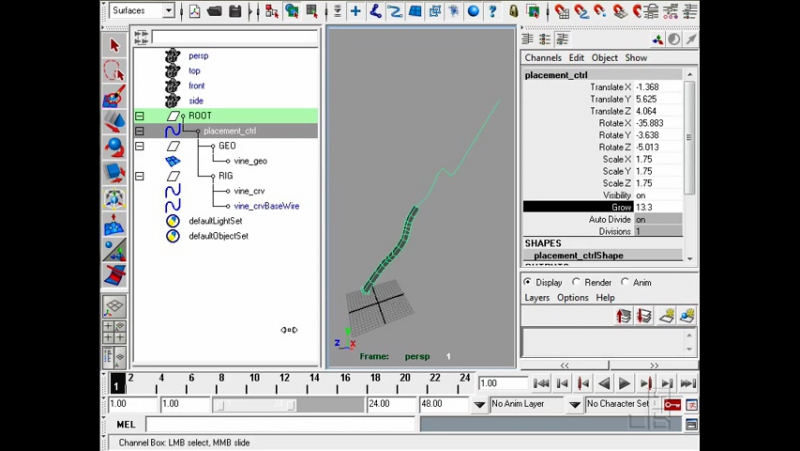Click the Save Scene floppy icon
Screen dimensions: 800x451
coord(235,11)
